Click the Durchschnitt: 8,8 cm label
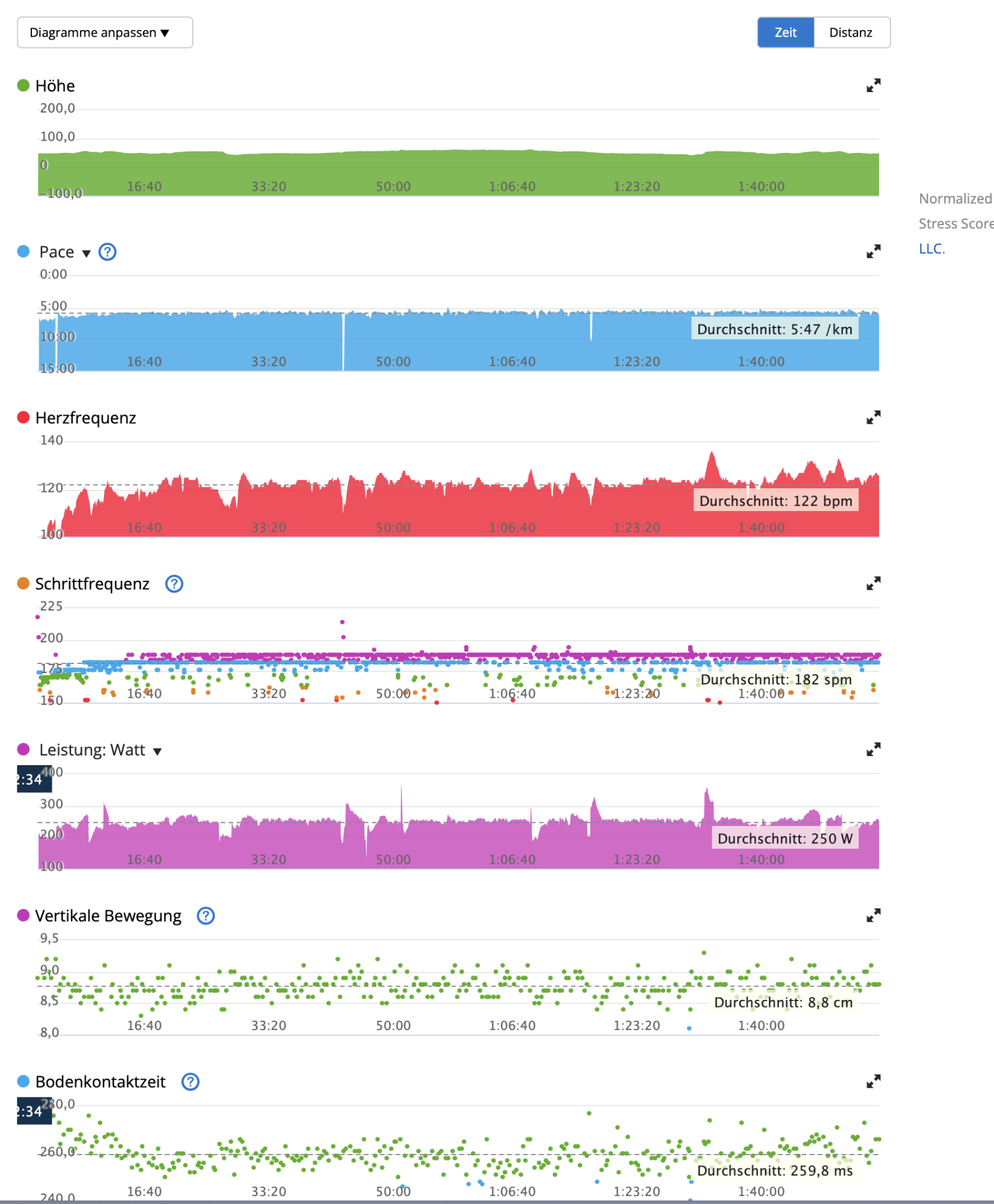Image resolution: width=994 pixels, height=1204 pixels. (783, 1002)
